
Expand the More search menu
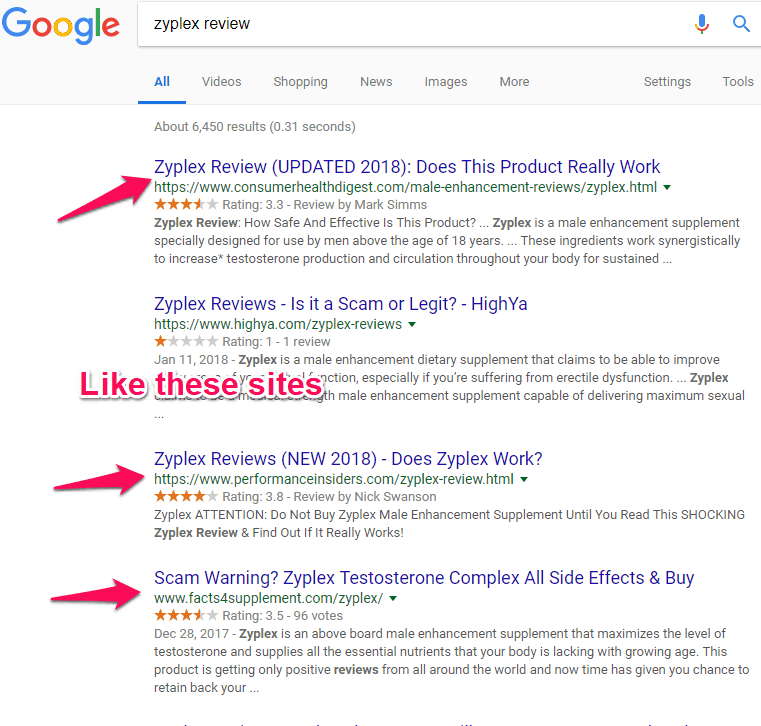[x=514, y=82]
